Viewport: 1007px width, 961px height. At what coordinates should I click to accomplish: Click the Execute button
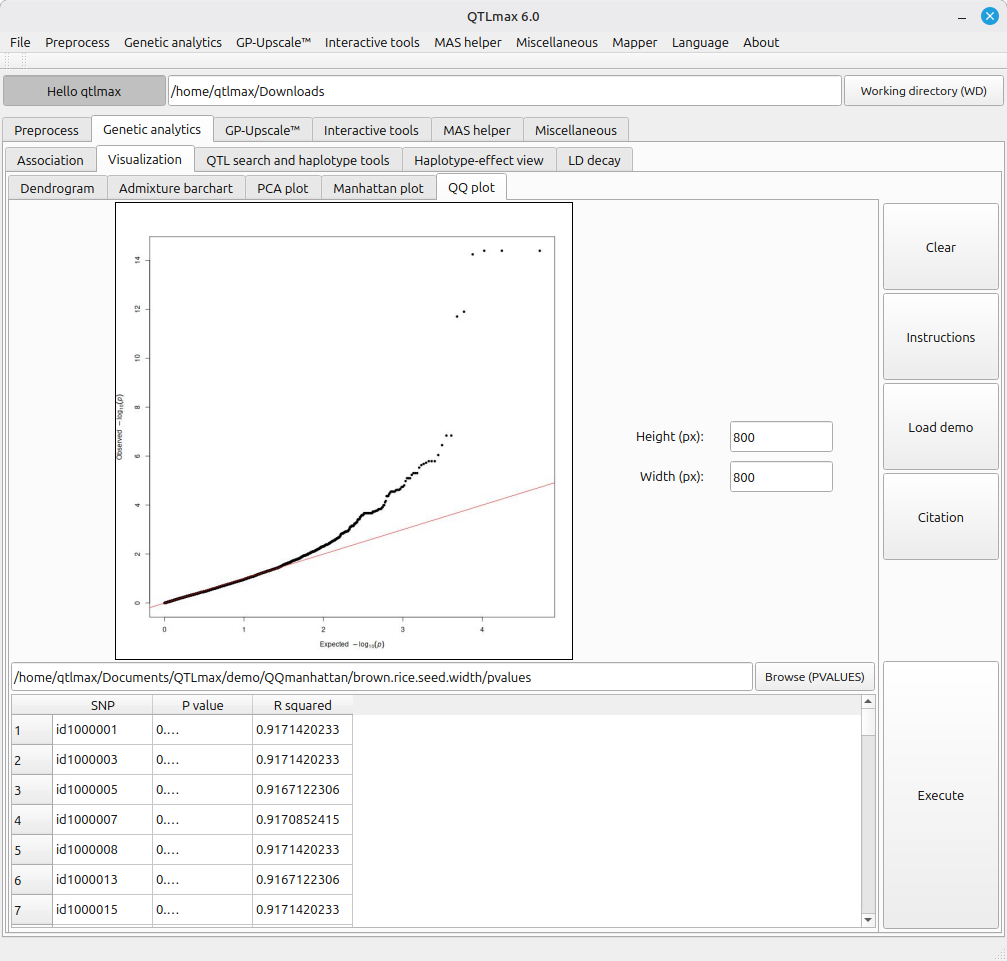pyautogui.click(x=940, y=796)
